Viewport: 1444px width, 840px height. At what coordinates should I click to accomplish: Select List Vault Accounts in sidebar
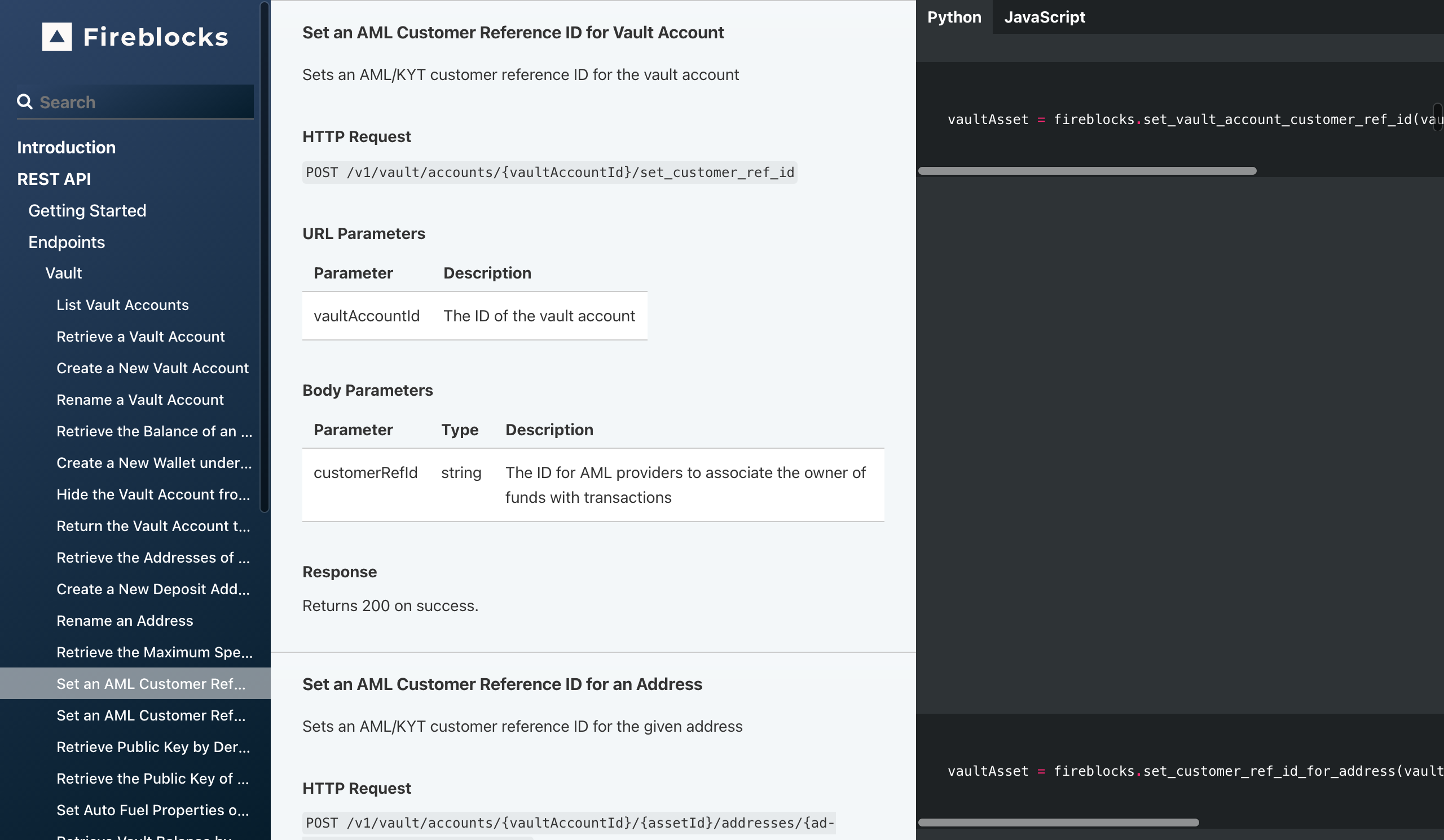pos(122,305)
